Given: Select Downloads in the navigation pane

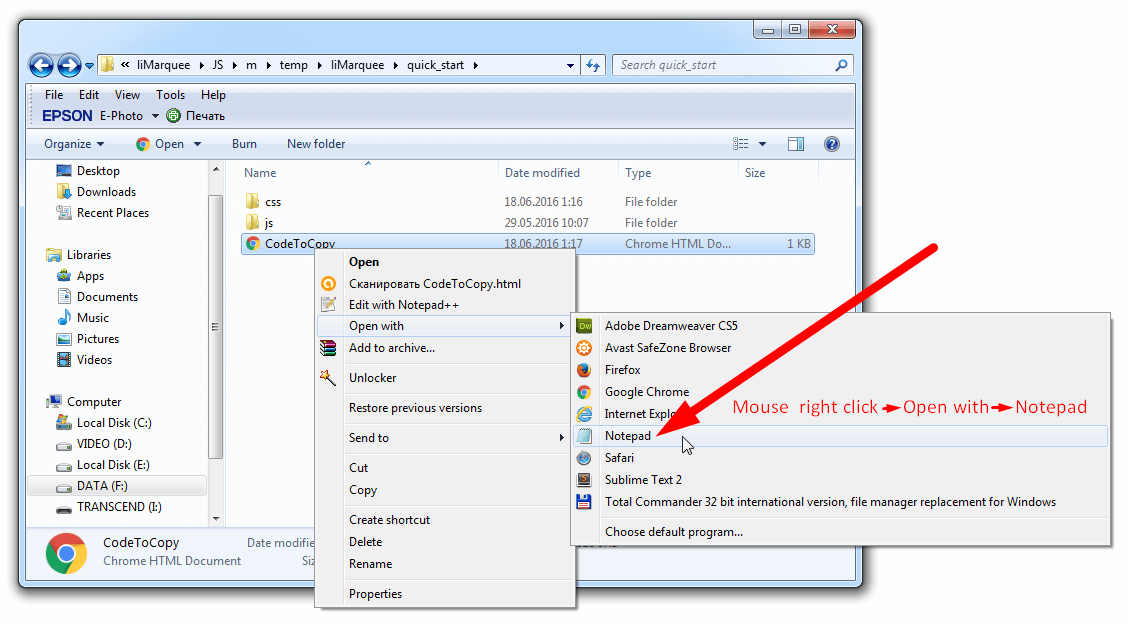Looking at the screenshot, I should coord(106,191).
